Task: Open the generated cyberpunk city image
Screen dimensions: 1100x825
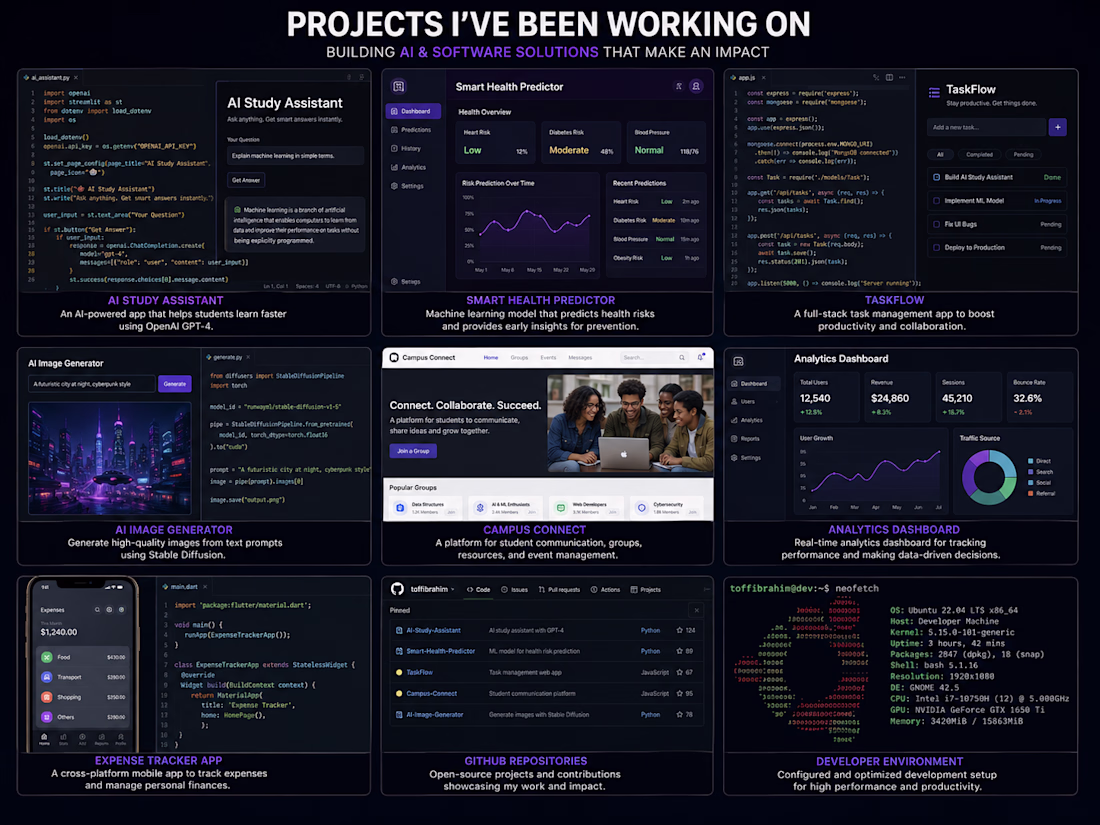Action: point(110,458)
